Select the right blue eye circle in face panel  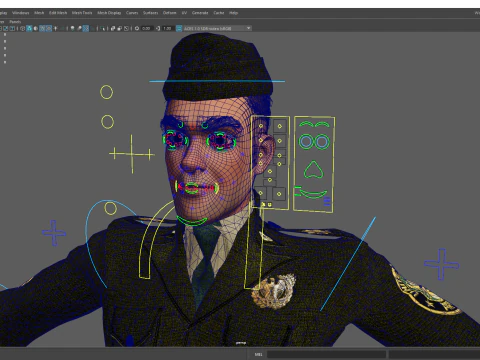322,142
